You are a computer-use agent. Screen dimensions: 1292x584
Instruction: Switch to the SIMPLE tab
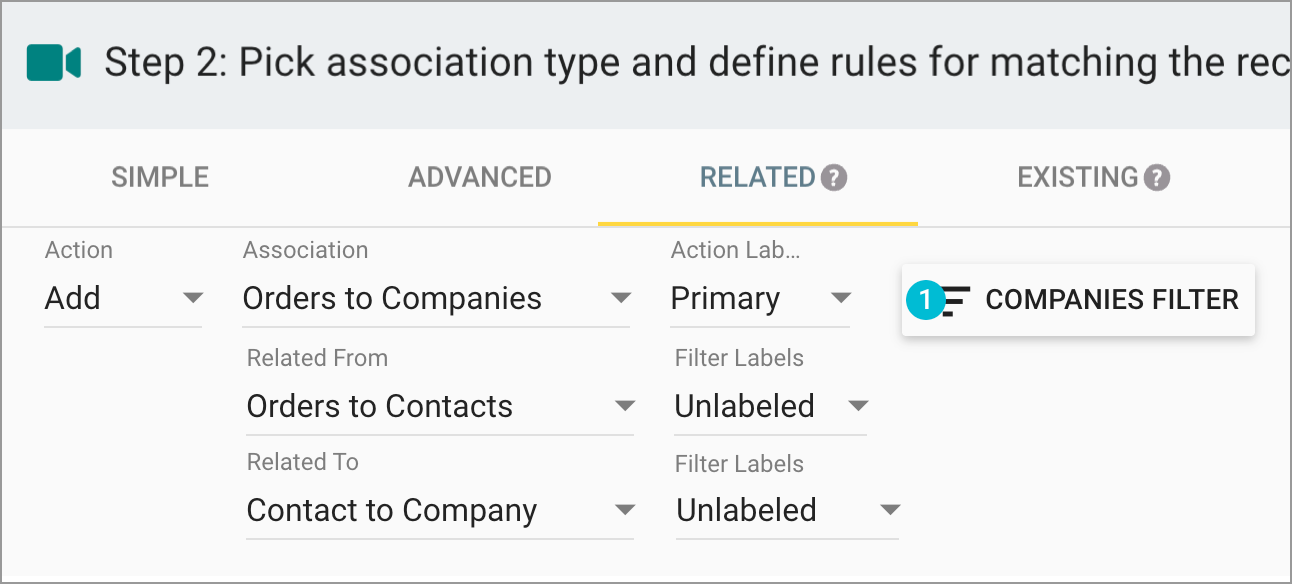159,177
